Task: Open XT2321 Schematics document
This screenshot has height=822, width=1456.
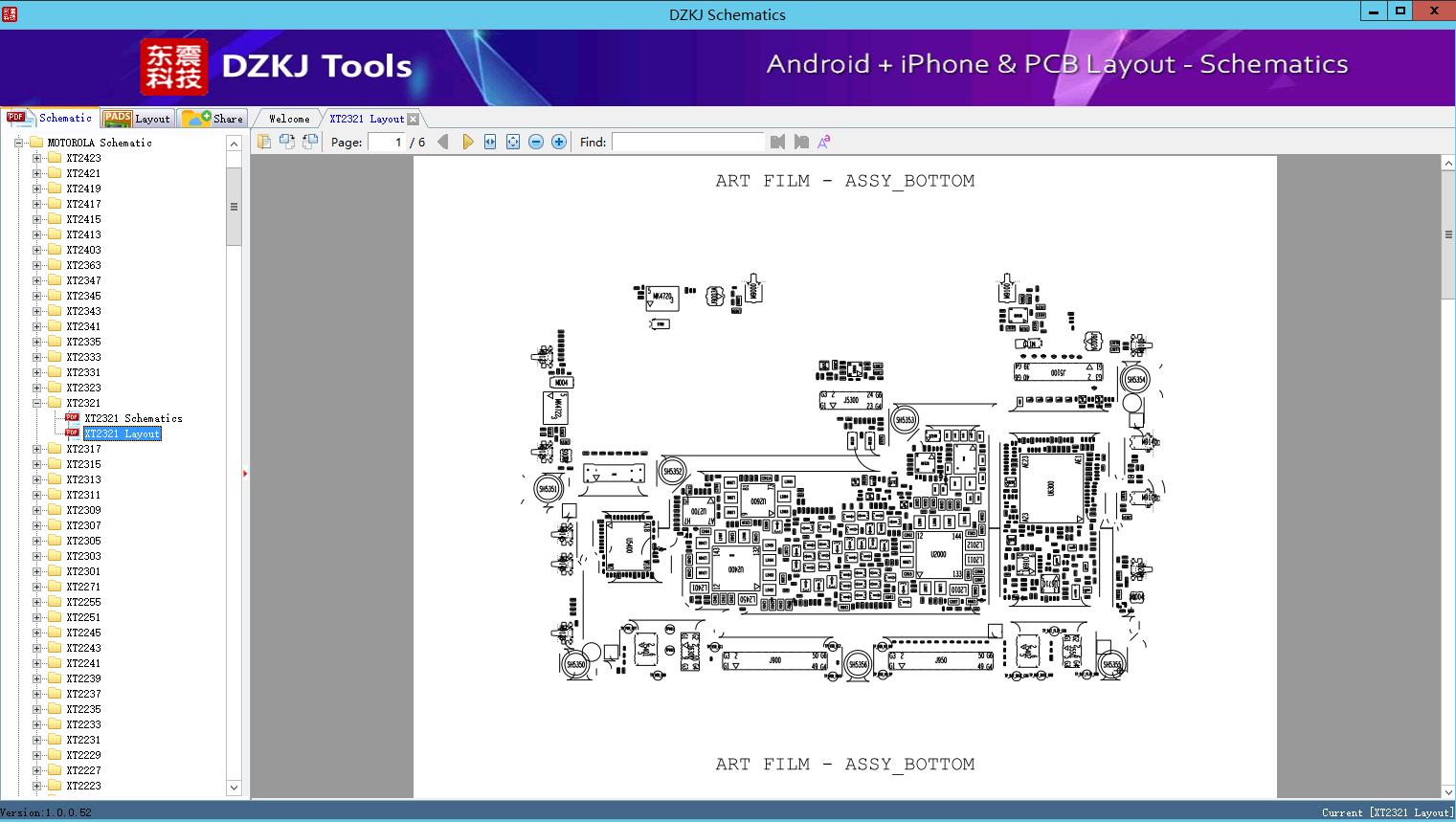Action: click(133, 418)
